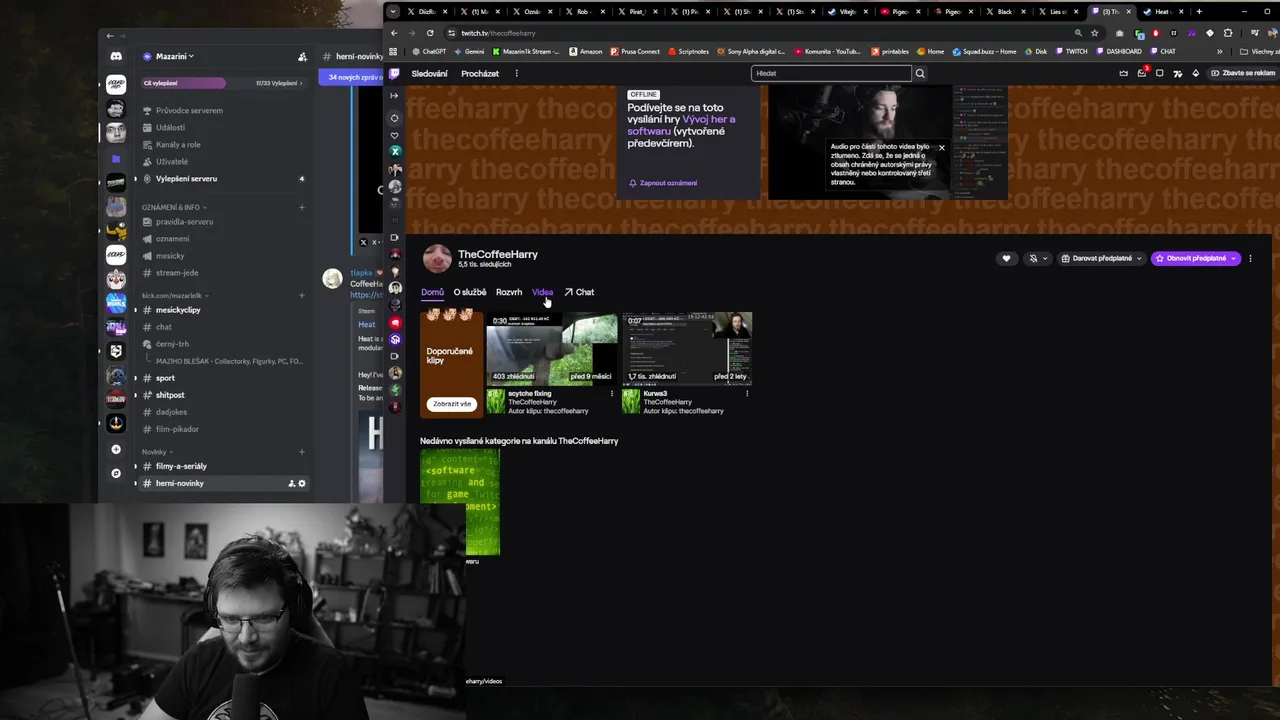This screenshot has height=720, width=1280.
Task: Open Vylepšení serveru in Discord
Action: (186, 178)
